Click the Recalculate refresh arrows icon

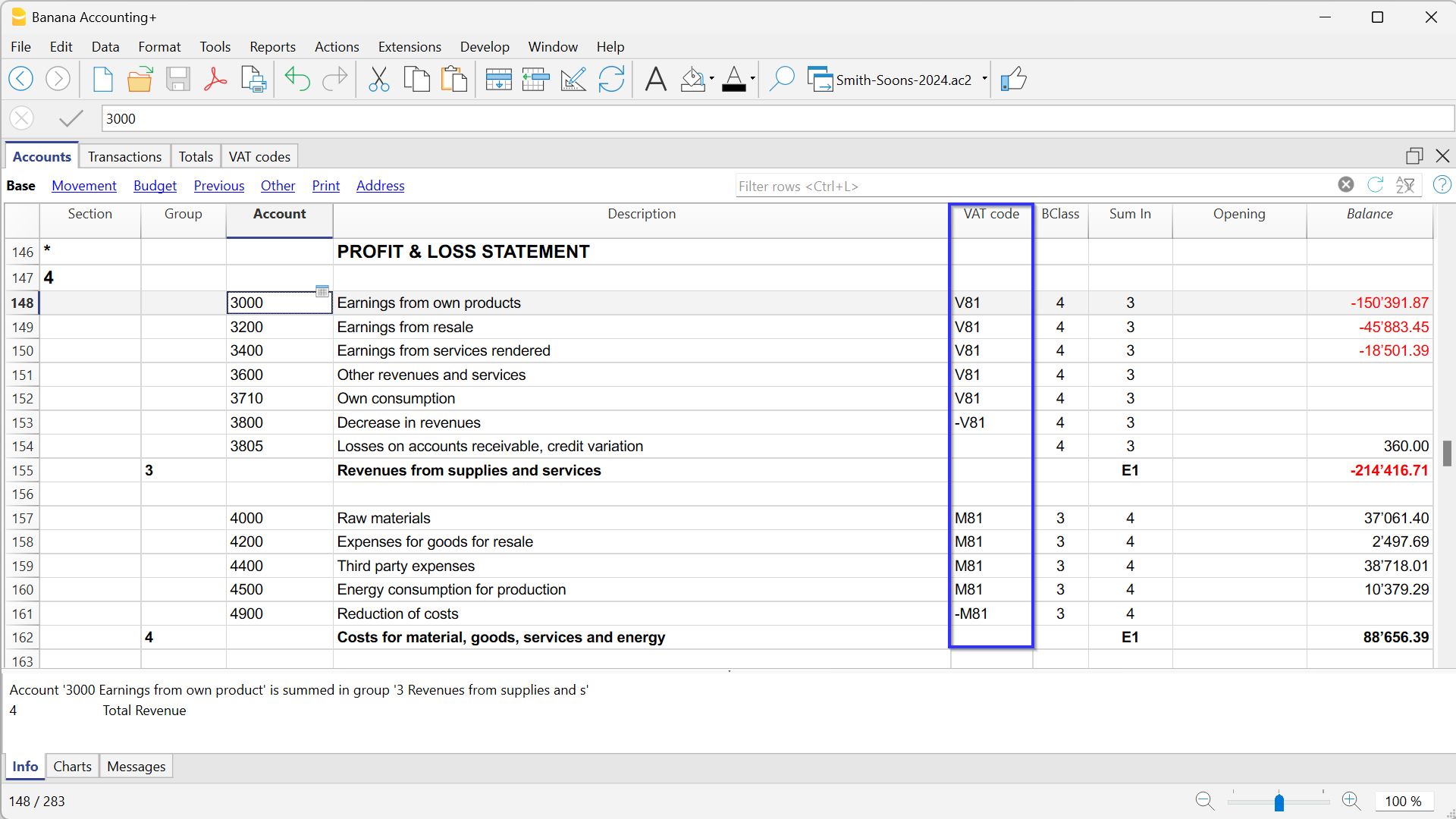click(x=611, y=80)
